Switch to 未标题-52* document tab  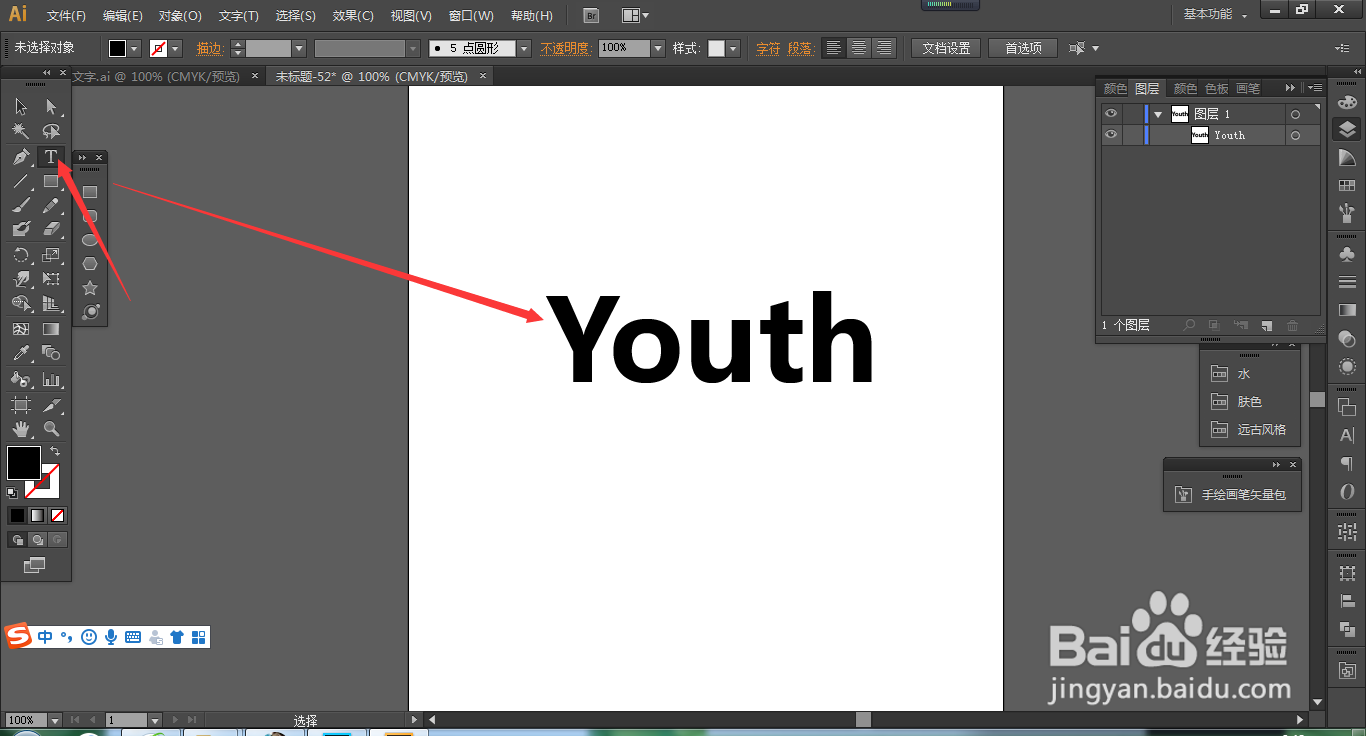click(372, 76)
